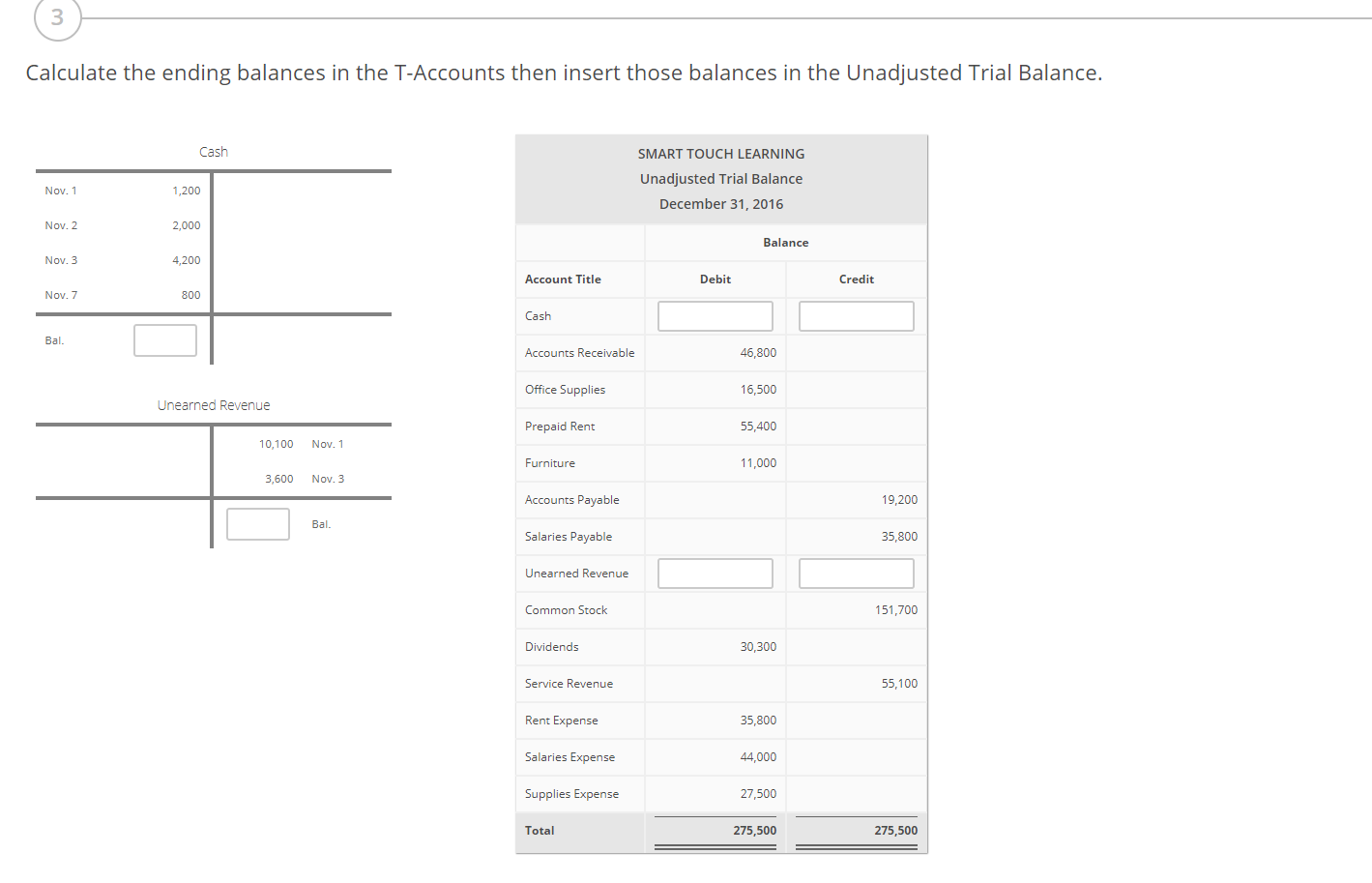This screenshot has width=1372, height=883.
Task: Click the Service Revenue row label
Action: [x=569, y=683]
